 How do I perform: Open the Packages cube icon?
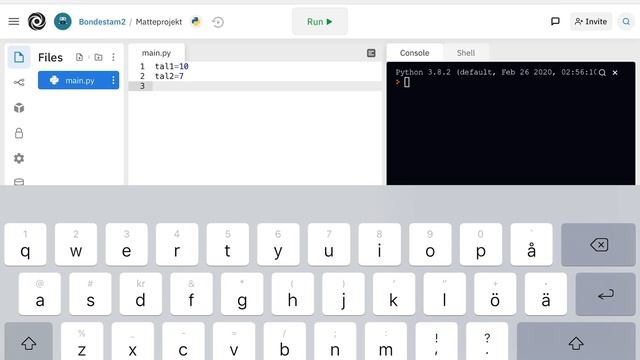(19, 108)
